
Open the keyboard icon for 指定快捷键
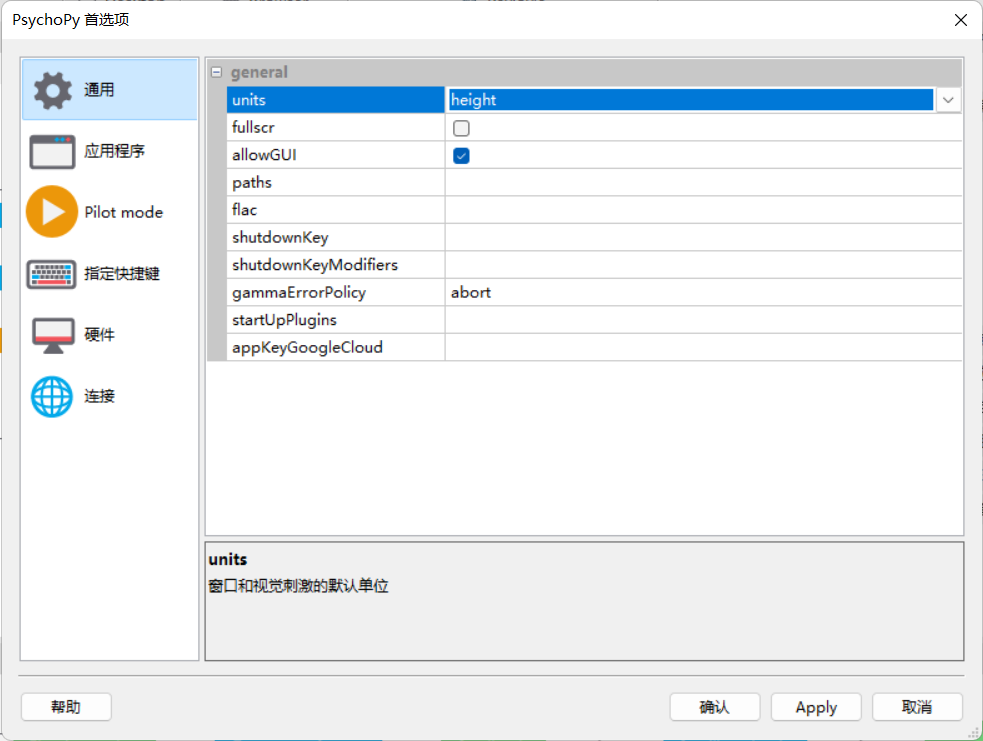51,274
